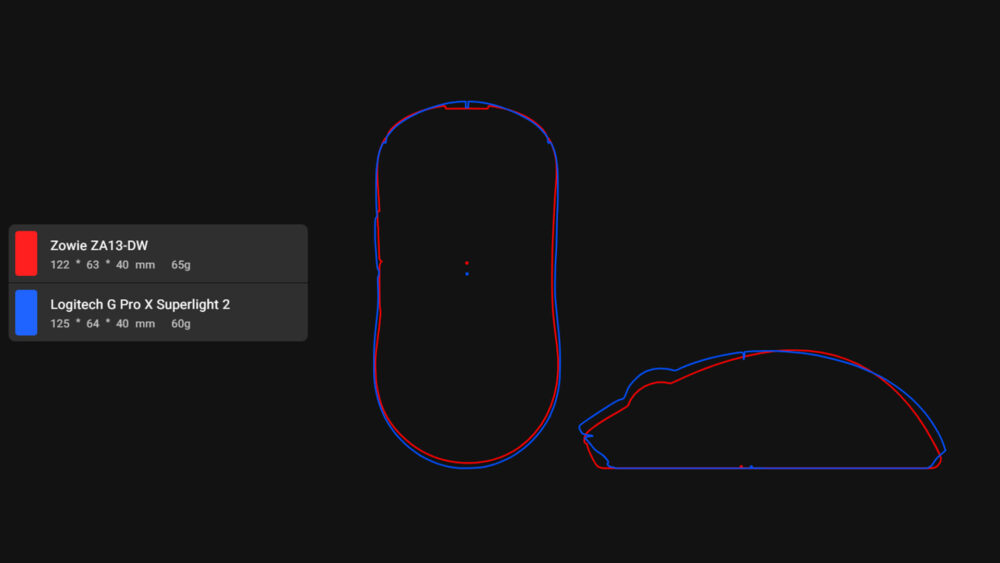Select the Zowie ZA13-DW mouse name
This screenshot has height=563, width=1000.
(99, 245)
